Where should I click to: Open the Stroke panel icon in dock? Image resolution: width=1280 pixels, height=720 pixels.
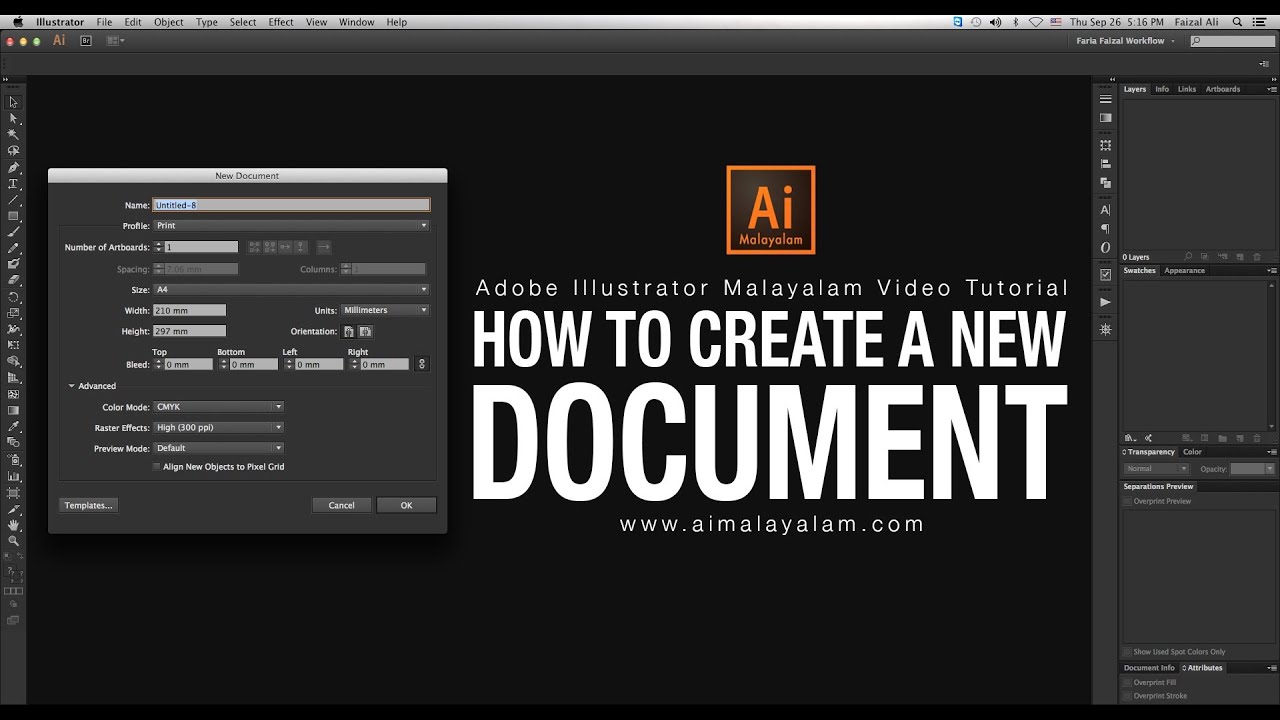point(1105,99)
